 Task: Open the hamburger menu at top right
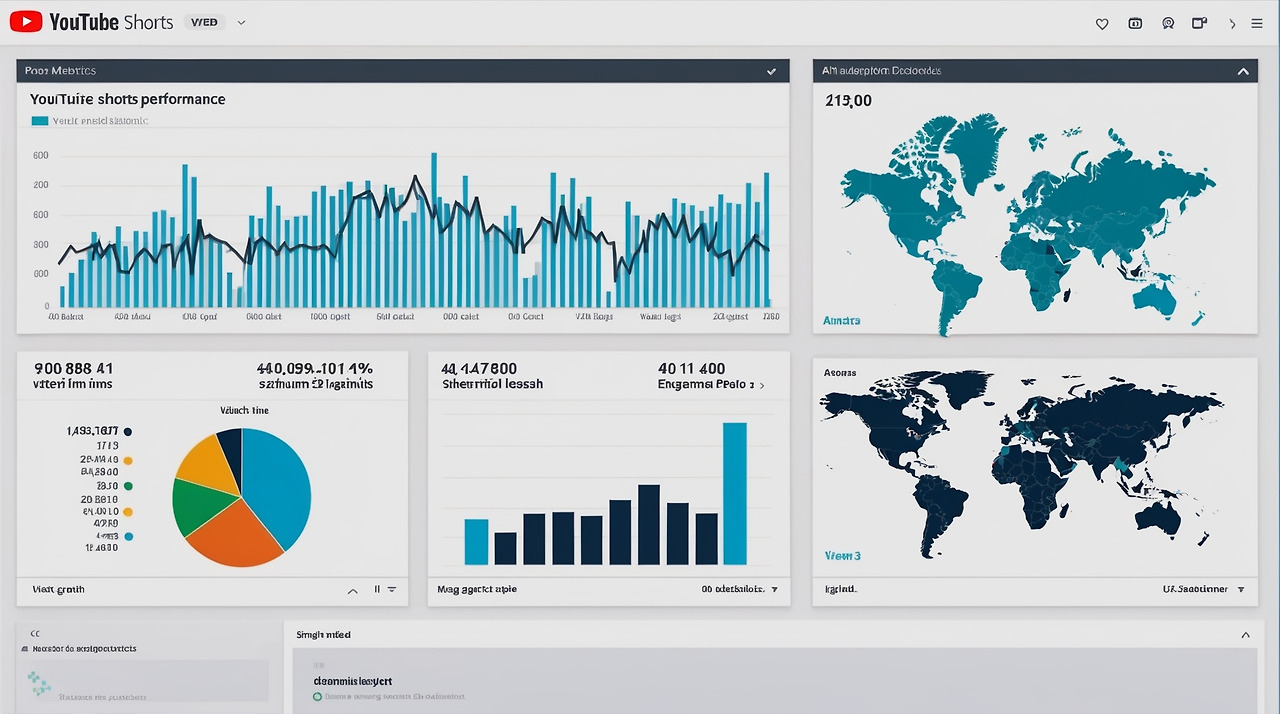1257,23
